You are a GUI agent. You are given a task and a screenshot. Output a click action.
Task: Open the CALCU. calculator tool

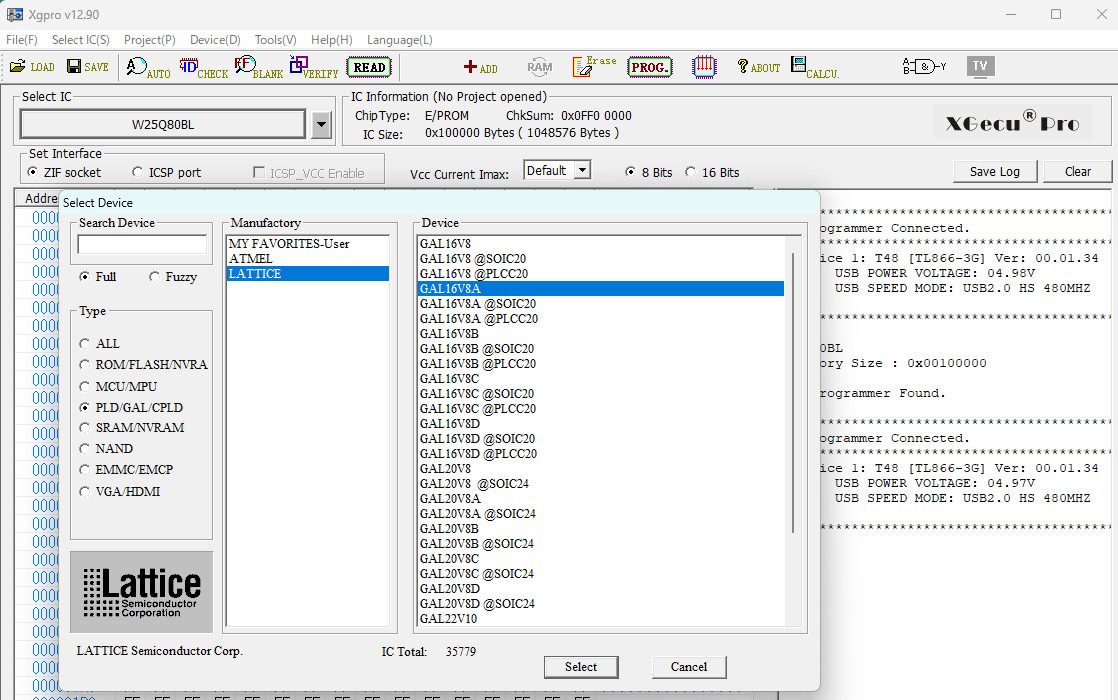coord(815,67)
